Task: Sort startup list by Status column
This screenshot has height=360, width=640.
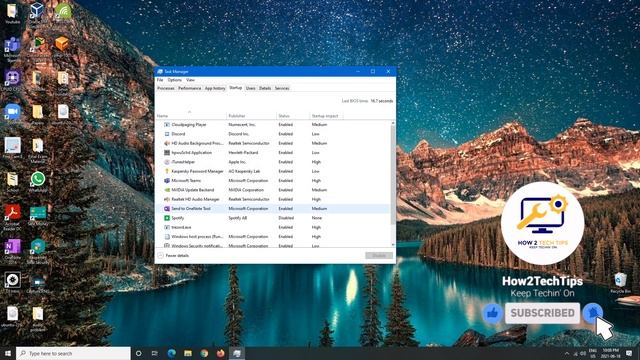Action: (293, 116)
